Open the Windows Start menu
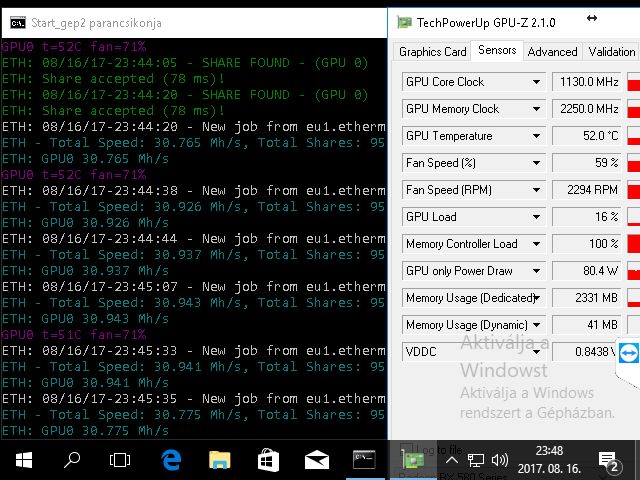The height and width of the screenshot is (480, 640). (x=24, y=460)
